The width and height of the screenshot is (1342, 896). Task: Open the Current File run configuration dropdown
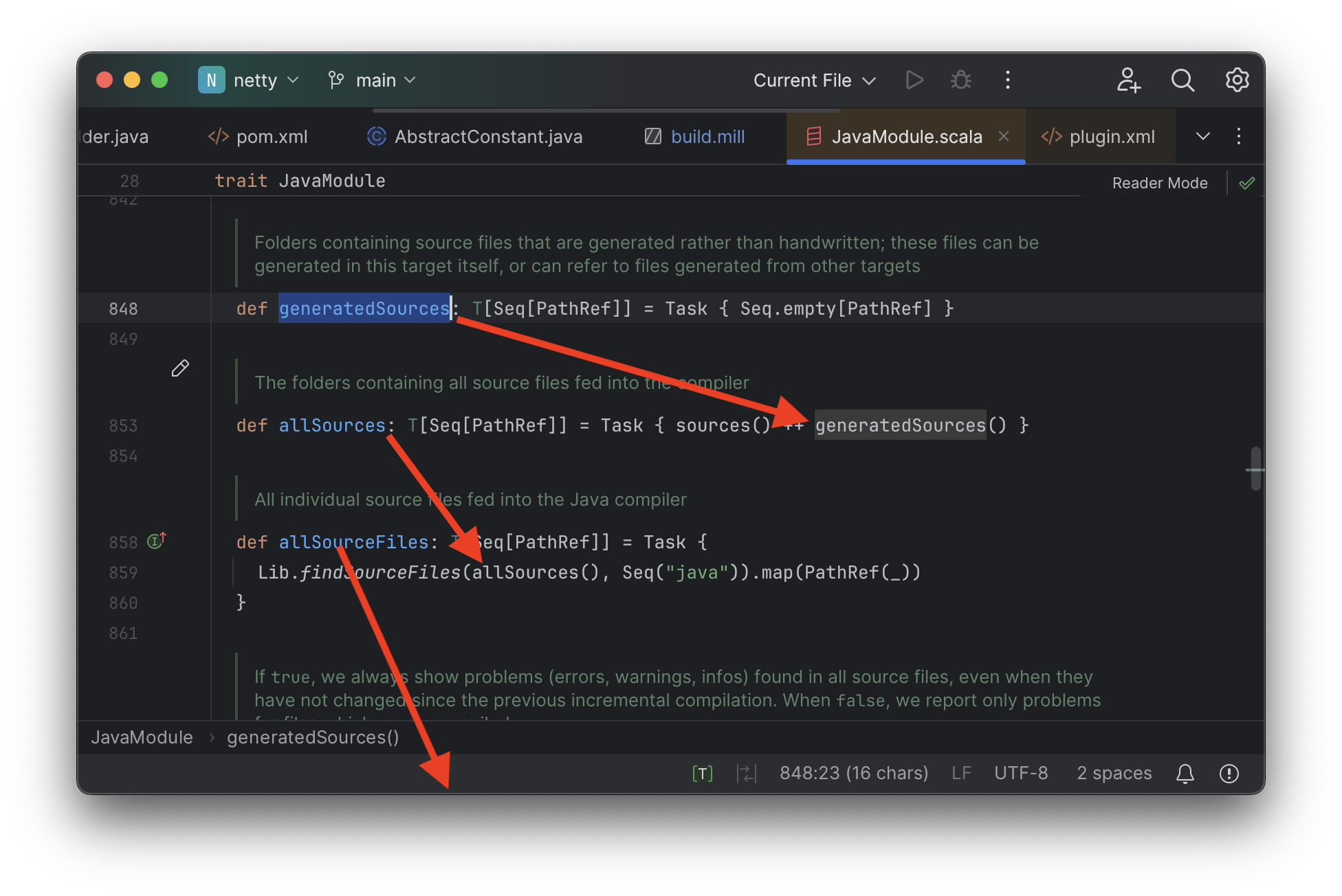[x=814, y=80]
